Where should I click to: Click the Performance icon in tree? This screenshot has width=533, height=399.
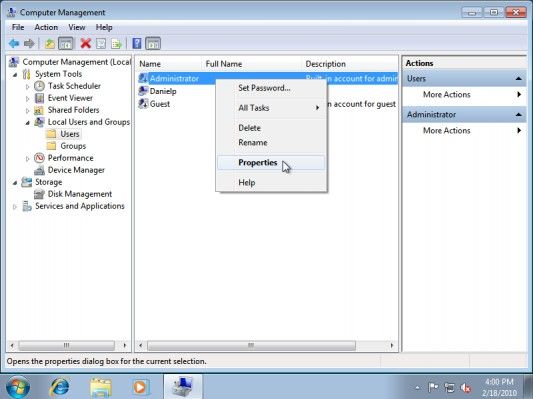pos(39,158)
